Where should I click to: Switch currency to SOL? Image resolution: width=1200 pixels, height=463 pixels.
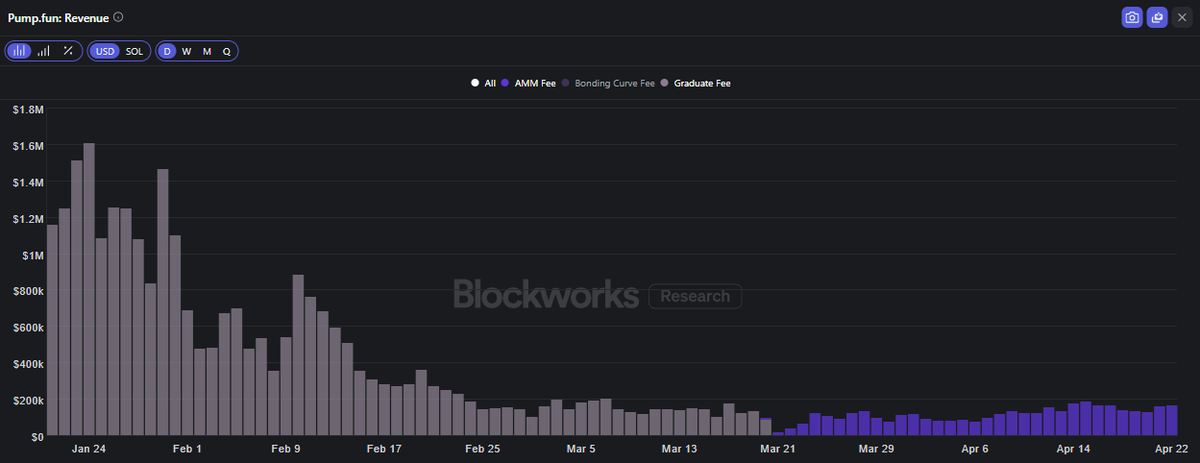tap(134, 51)
